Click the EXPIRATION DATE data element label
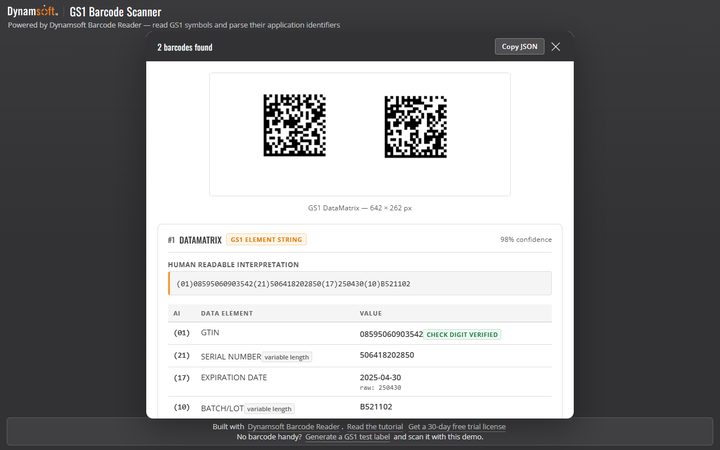 click(x=234, y=377)
